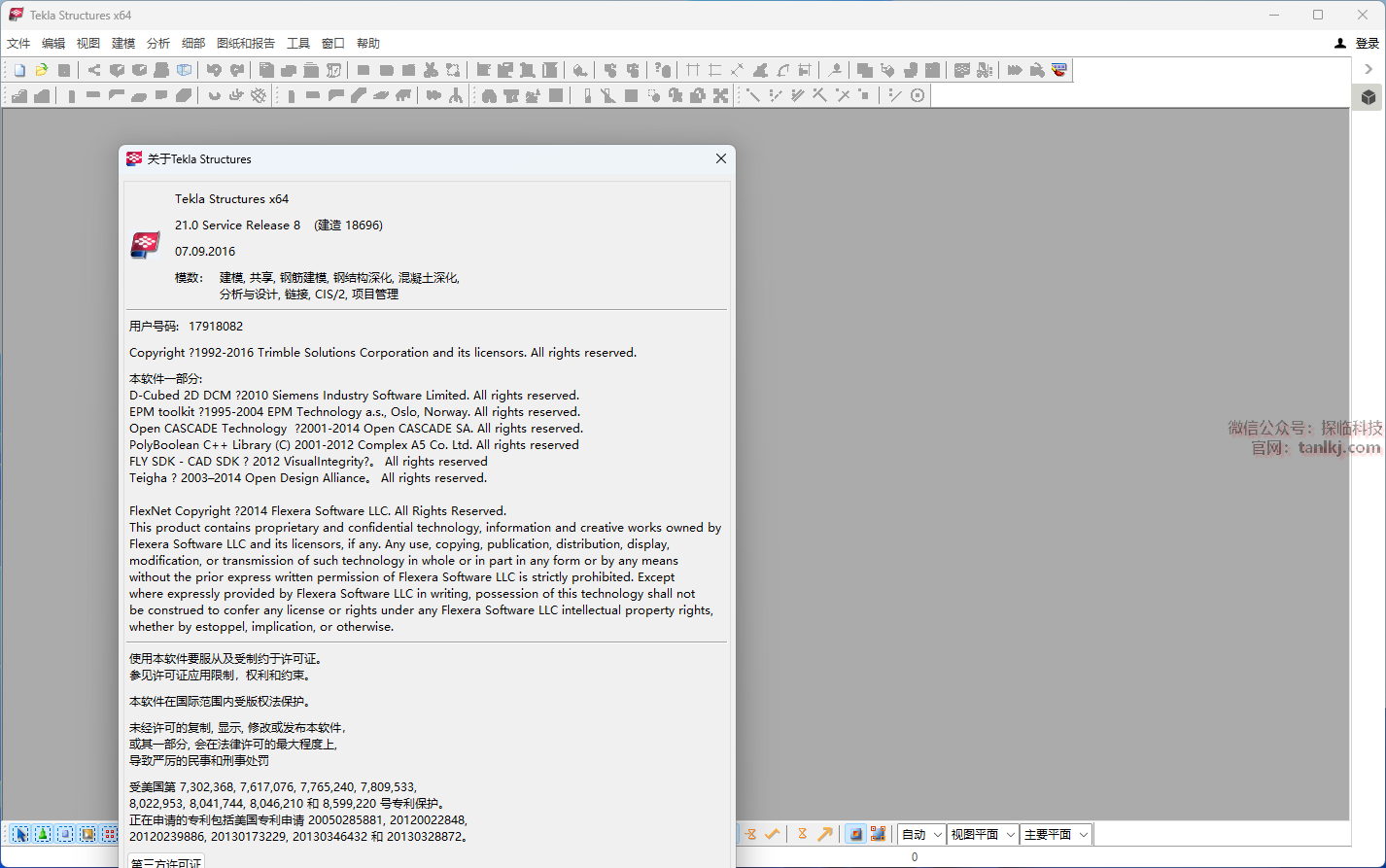Viewport: 1386px width, 868px height.
Task: Click the blue 3D cube toolbar icon
Action: tap(185, 70)
